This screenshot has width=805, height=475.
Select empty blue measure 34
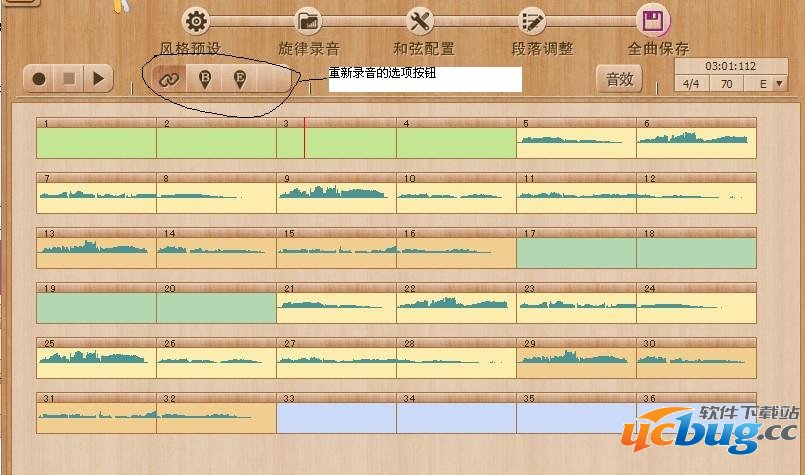tap(456, 417)
